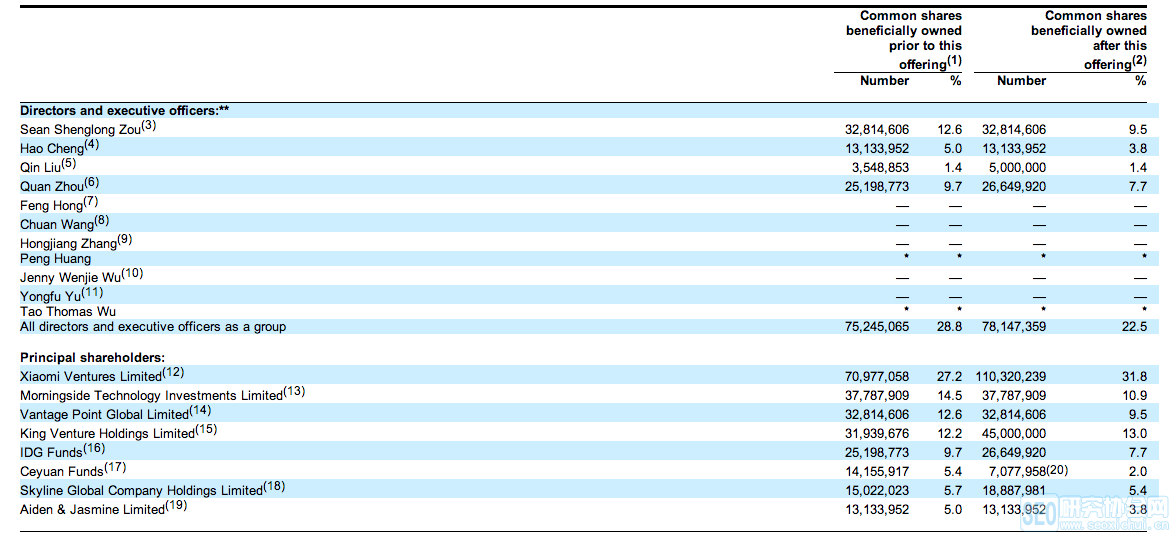Screen dimensions: 1174x540
Task: Click the 'Directors and executive officers' heading
Action: click(x=124, y=110)
